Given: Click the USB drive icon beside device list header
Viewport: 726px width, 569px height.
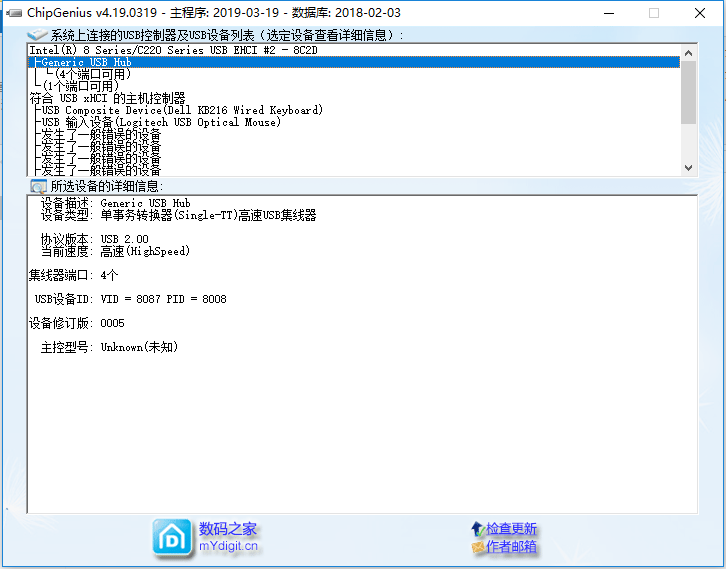Looking at the screenshot, I should pos(37,34).
